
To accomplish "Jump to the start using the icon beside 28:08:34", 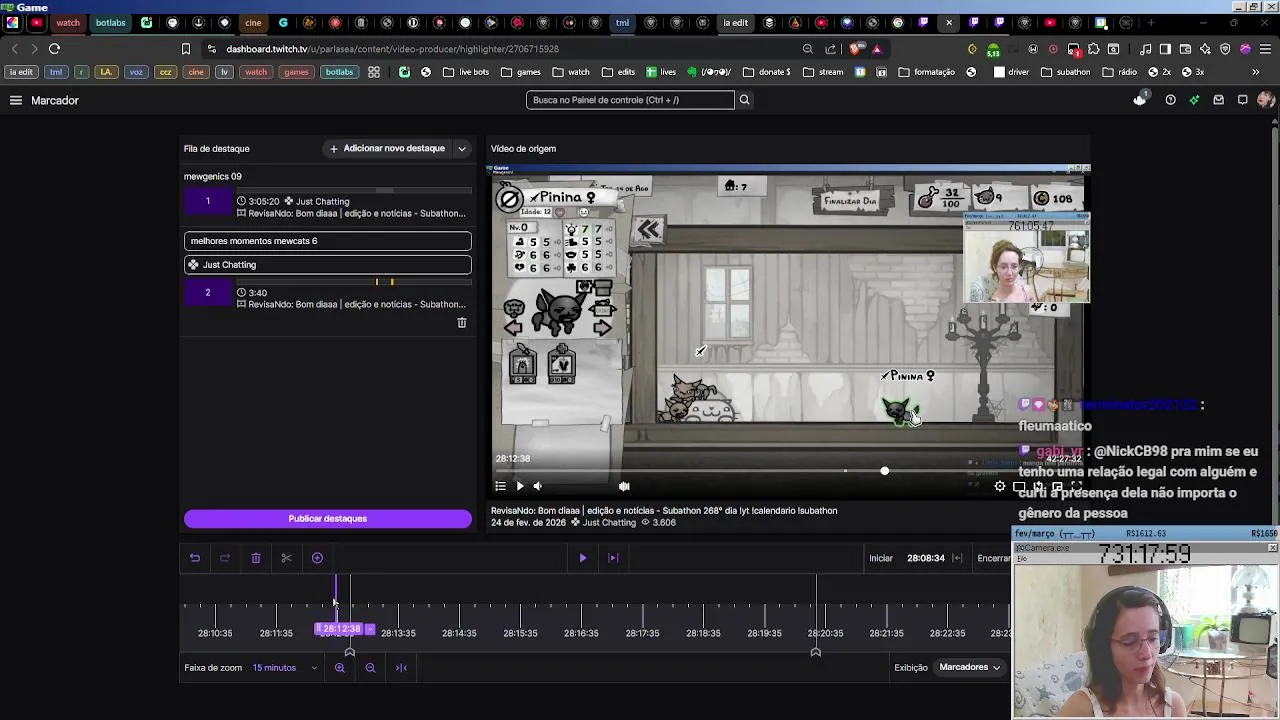I will pos(958,558).
